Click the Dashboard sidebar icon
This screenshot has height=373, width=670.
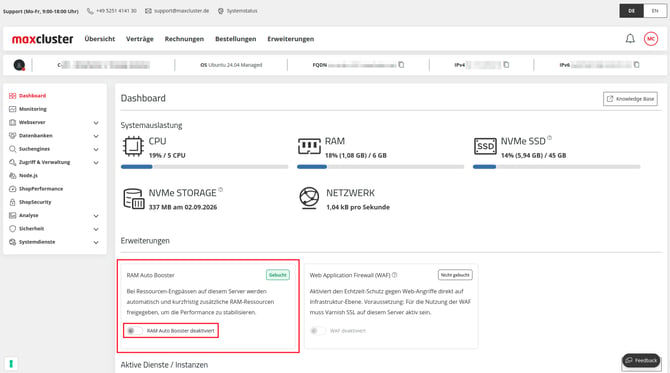(12, 96)
